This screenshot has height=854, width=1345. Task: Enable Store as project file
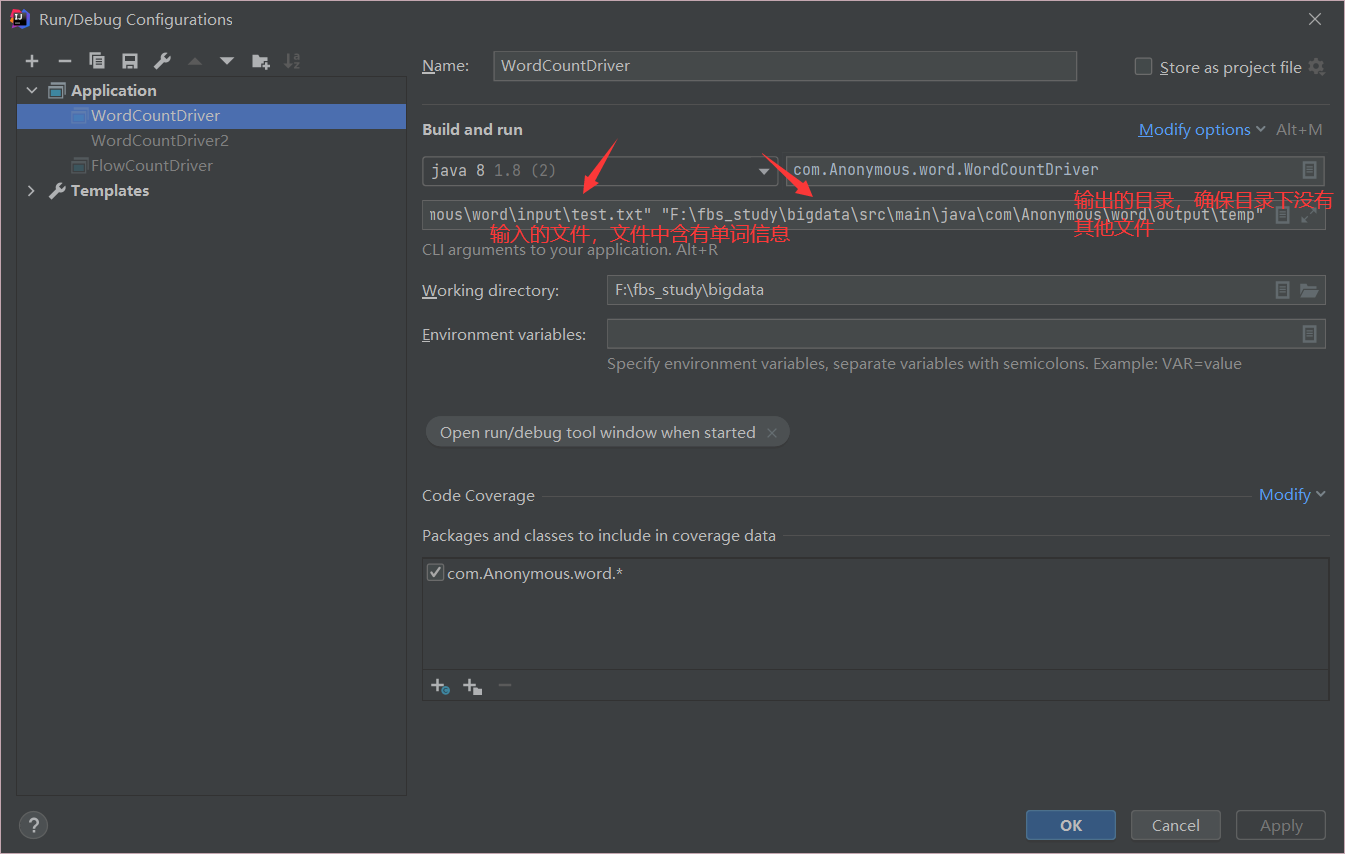tap(1143, 66)
